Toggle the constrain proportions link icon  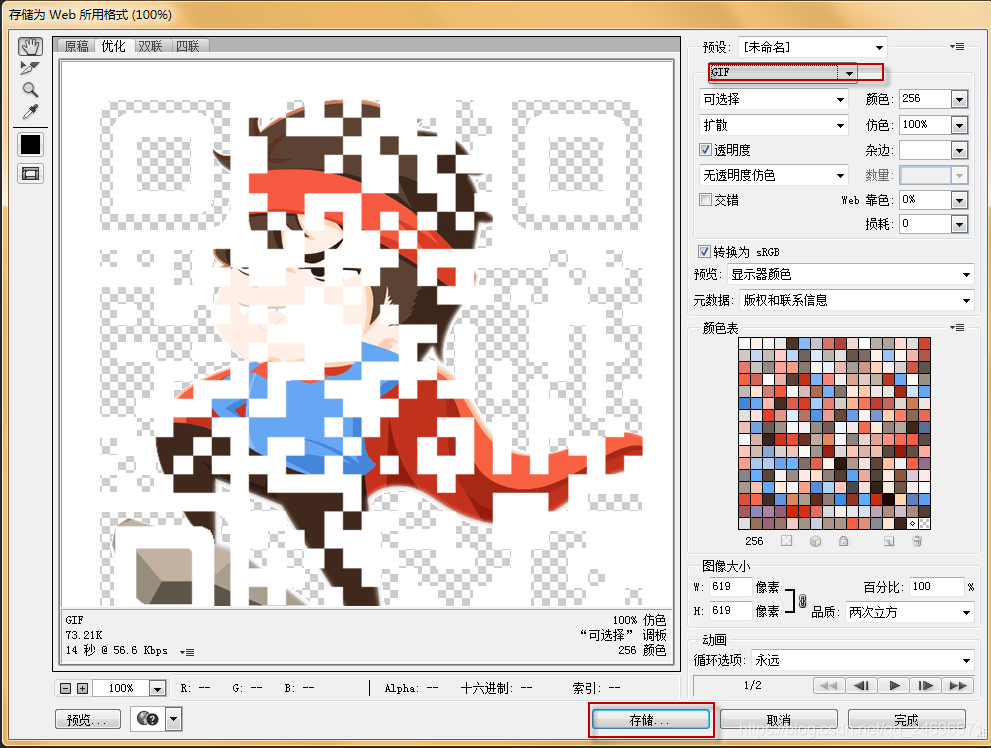pyautogui.click(x=803, y=601)
